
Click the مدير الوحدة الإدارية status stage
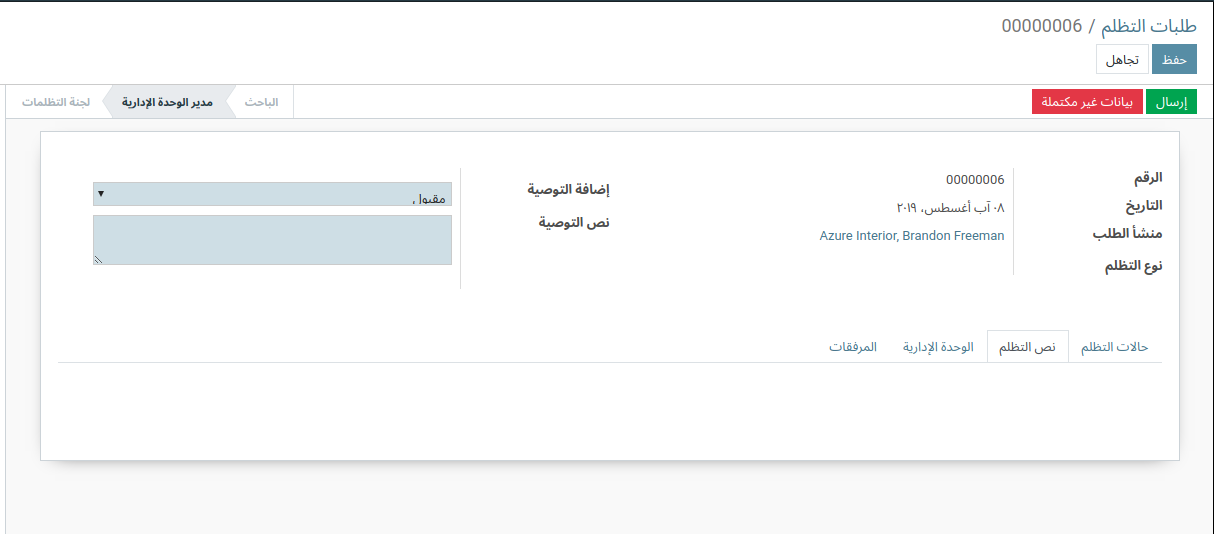[167, 102]
